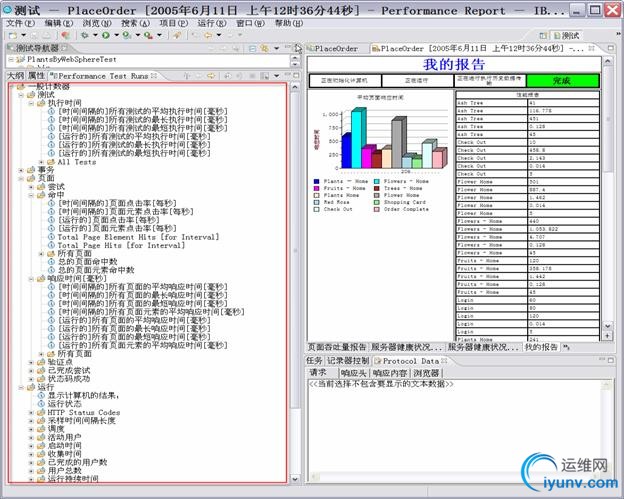This screenshot has height=499, width=624.
Task: Close the Performance Test Runs tab
Action: (154, 76)
